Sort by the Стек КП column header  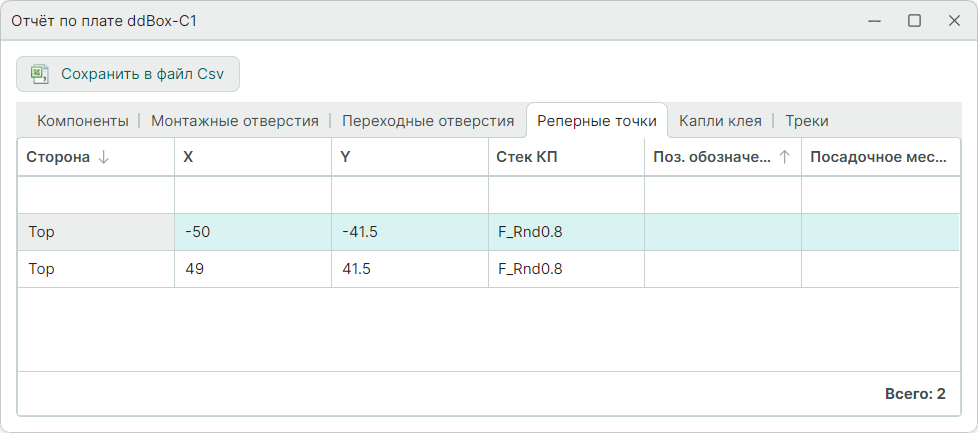click(x=566, y=157)
